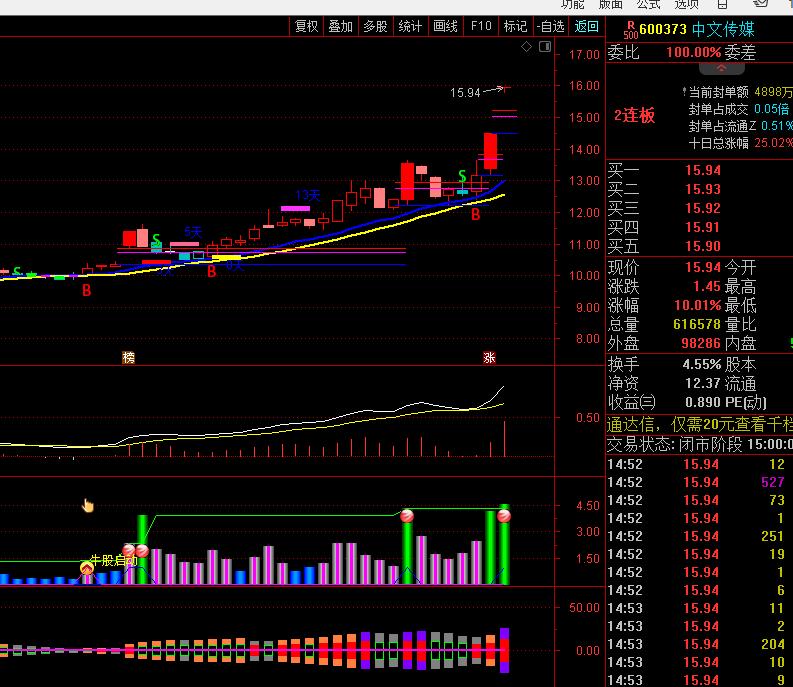Click the green S sell marker near 13.00
Image resolution: width=793 pixels, height=687 pixels.
point(462,177)
